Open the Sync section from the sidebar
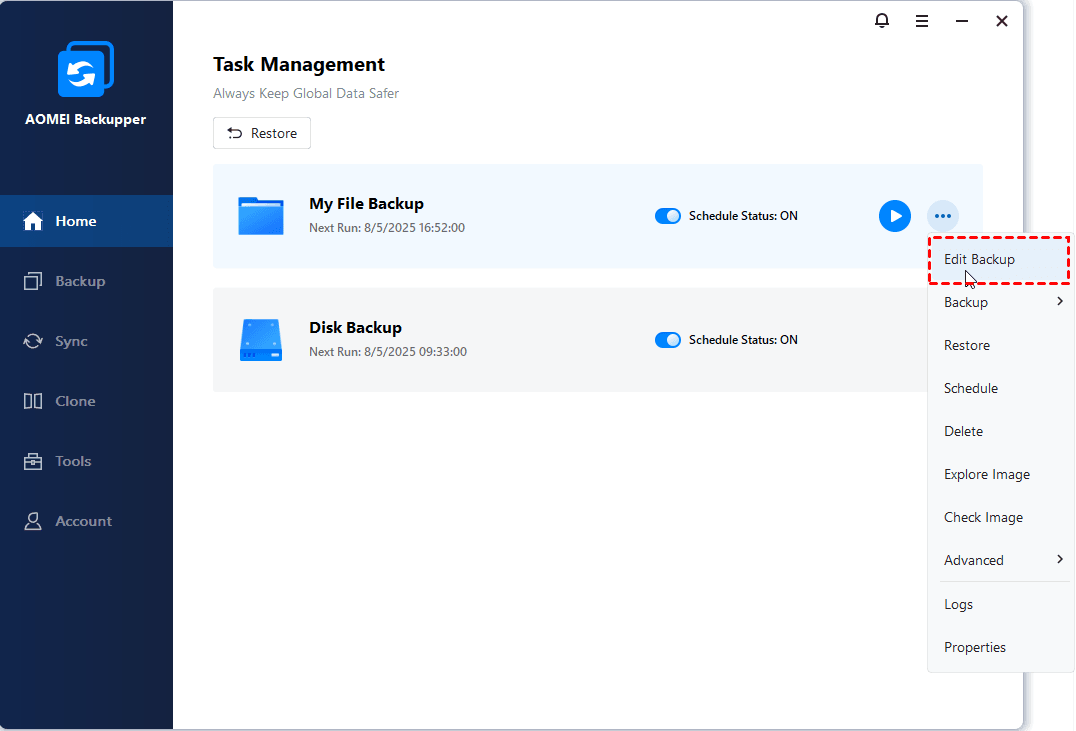This screenshot has height=731, width=1076. pos(36,341)
